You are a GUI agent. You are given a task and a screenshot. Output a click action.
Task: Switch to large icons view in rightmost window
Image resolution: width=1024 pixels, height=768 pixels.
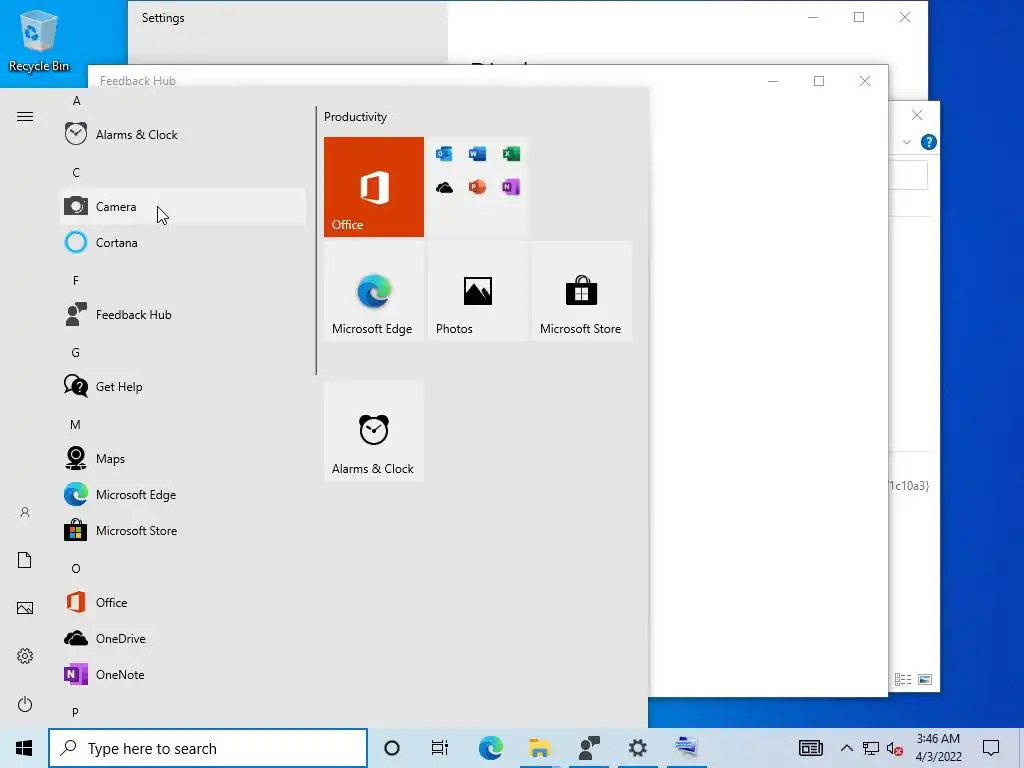[925, 680]
